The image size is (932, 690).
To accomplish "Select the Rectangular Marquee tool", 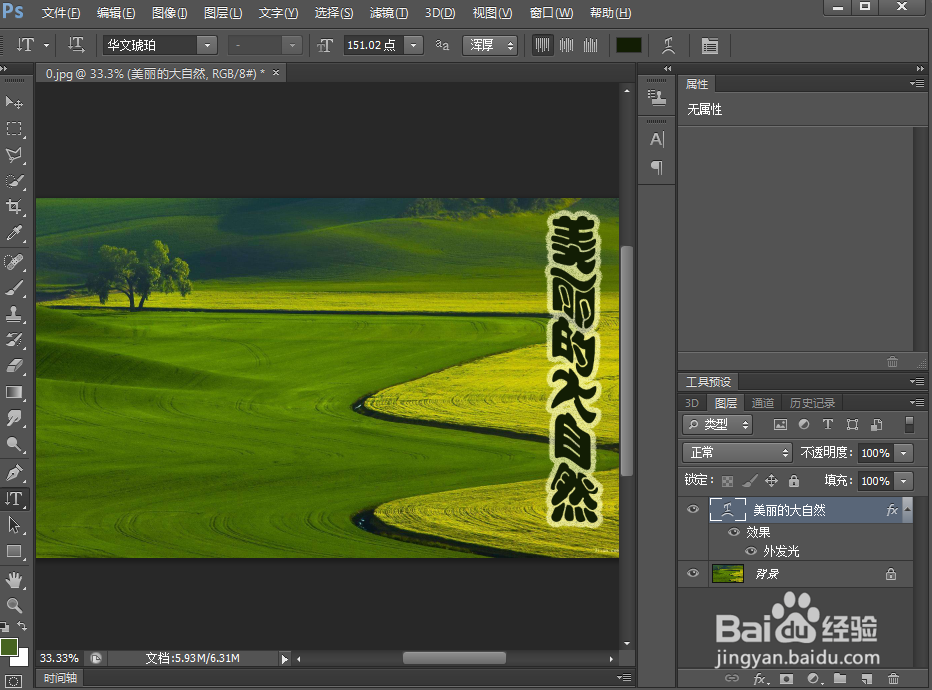I will pos(14,129).
